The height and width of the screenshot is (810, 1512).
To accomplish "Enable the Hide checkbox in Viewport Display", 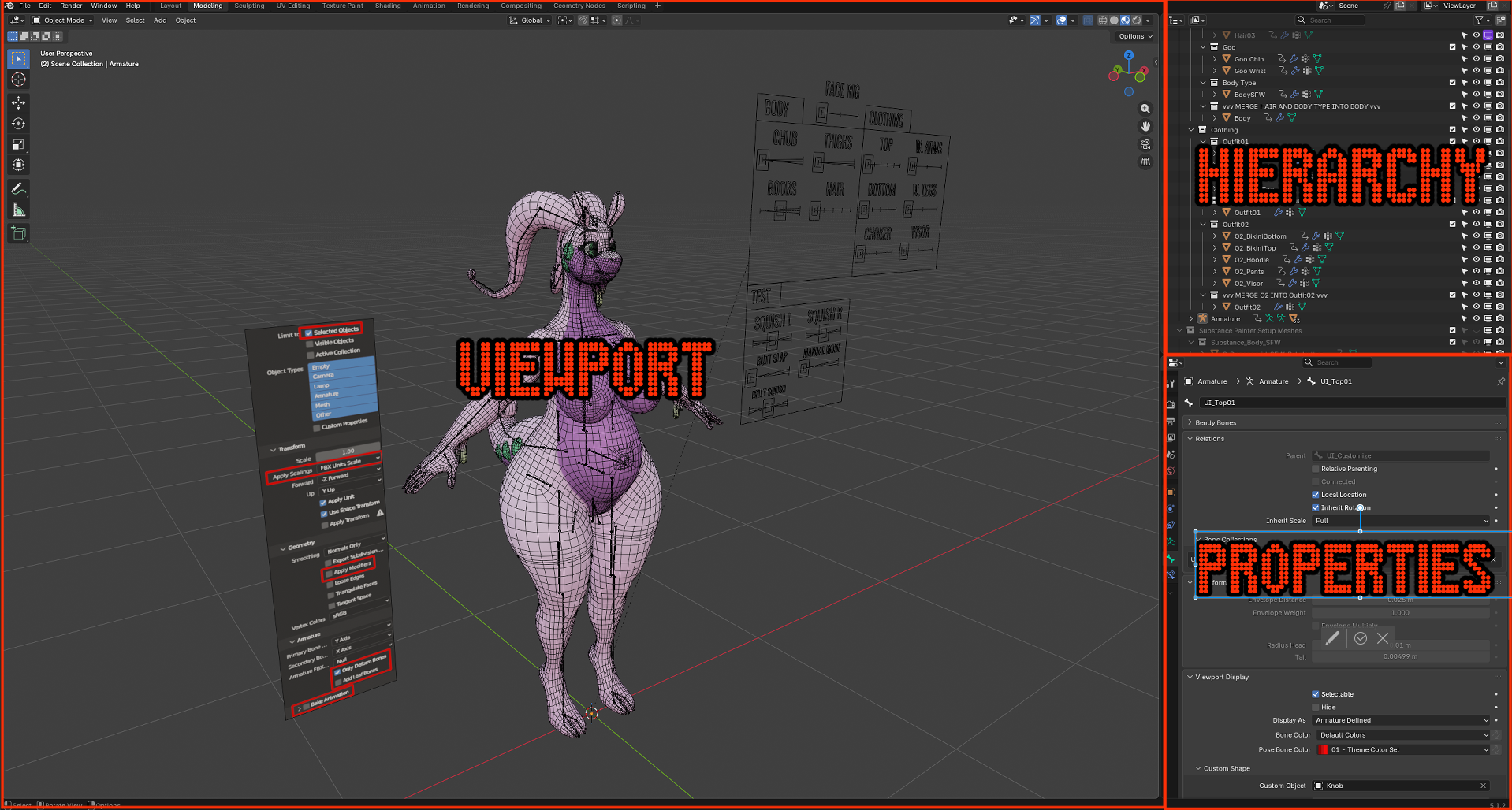I will [x=1316, y=708].
